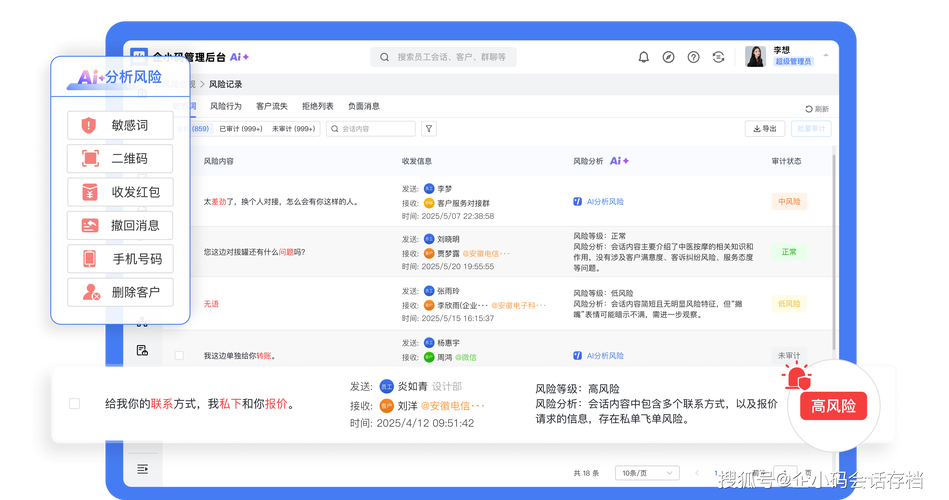Screen dimensions: 949x500
Task: Click sender avatar icon for 张雨玲
Action: pyautogui.click(x=429, y=291)
